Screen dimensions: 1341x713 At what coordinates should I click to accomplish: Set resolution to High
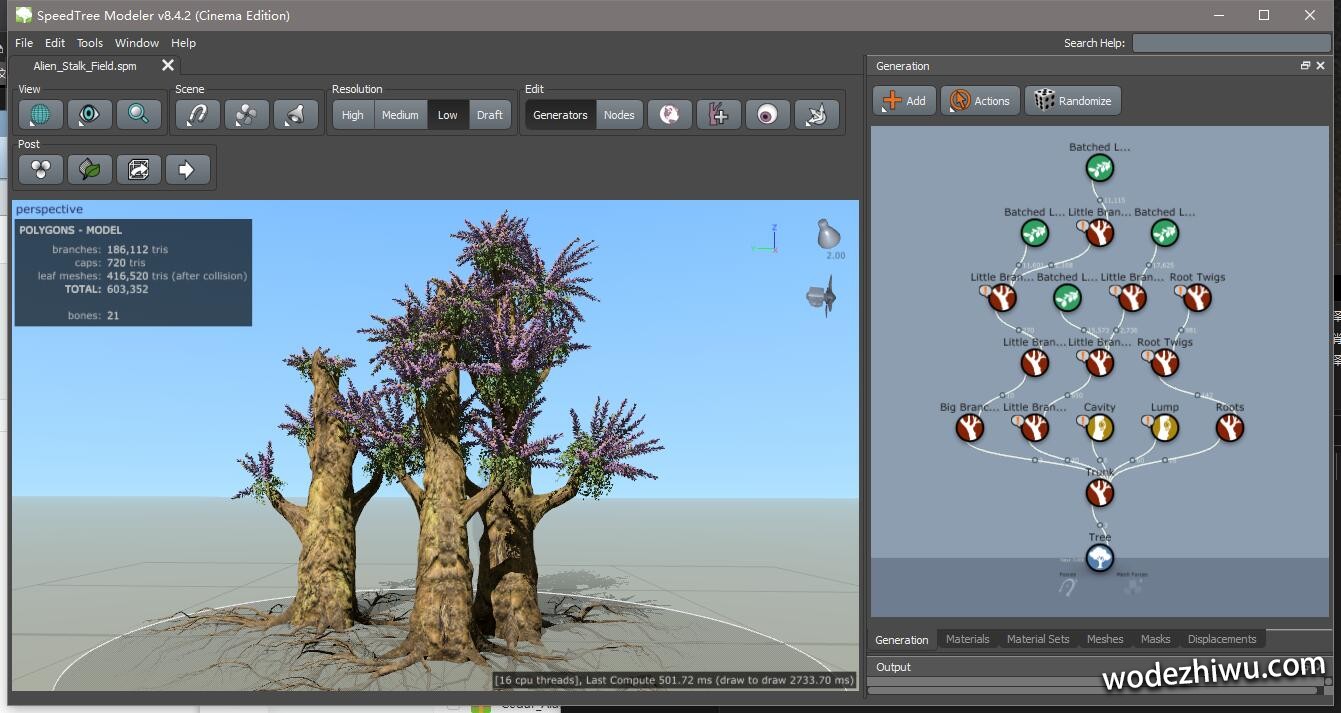coord(353,115)
